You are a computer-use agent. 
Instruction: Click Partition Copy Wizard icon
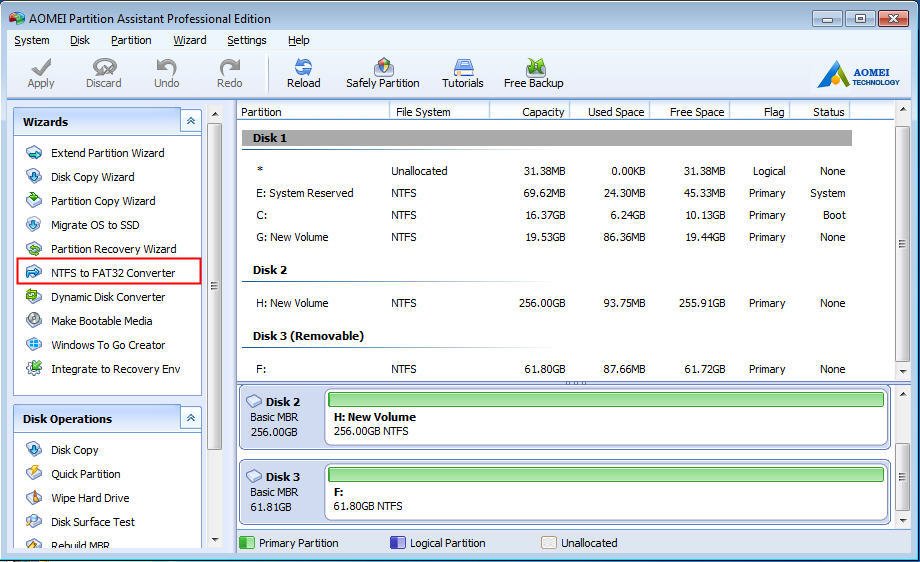click(34, 201)
